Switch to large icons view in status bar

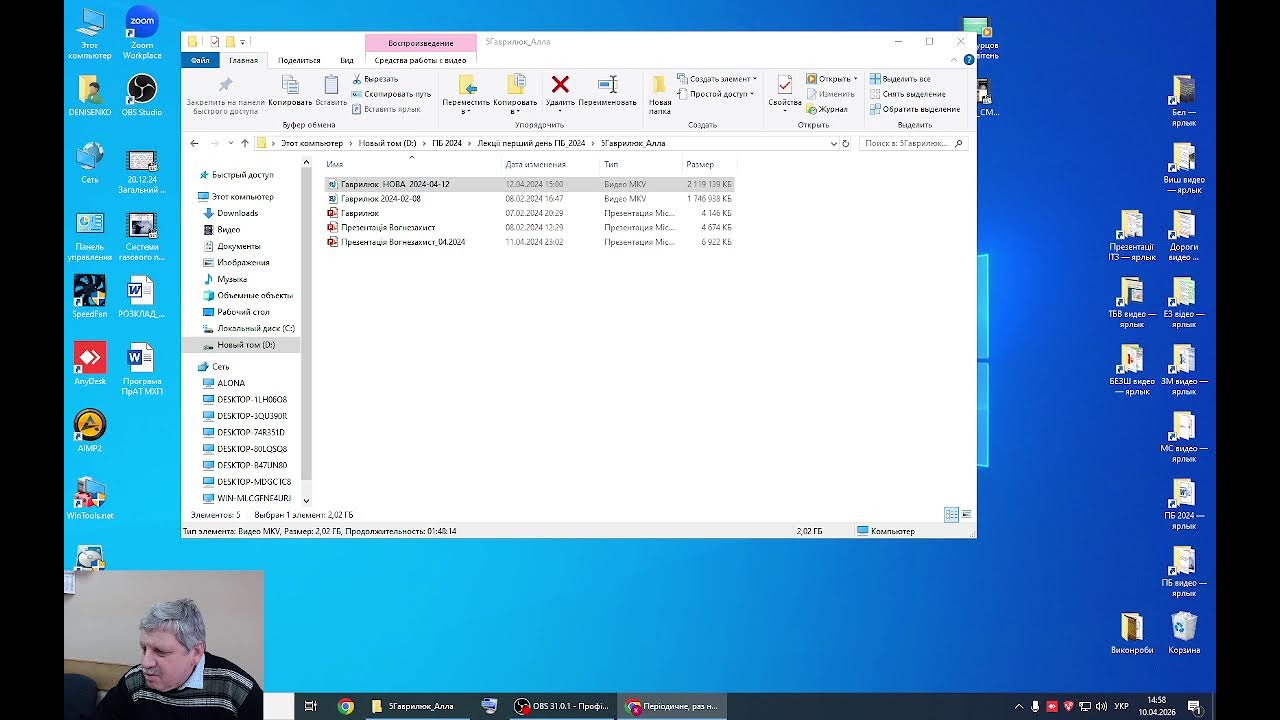point(966,514)
